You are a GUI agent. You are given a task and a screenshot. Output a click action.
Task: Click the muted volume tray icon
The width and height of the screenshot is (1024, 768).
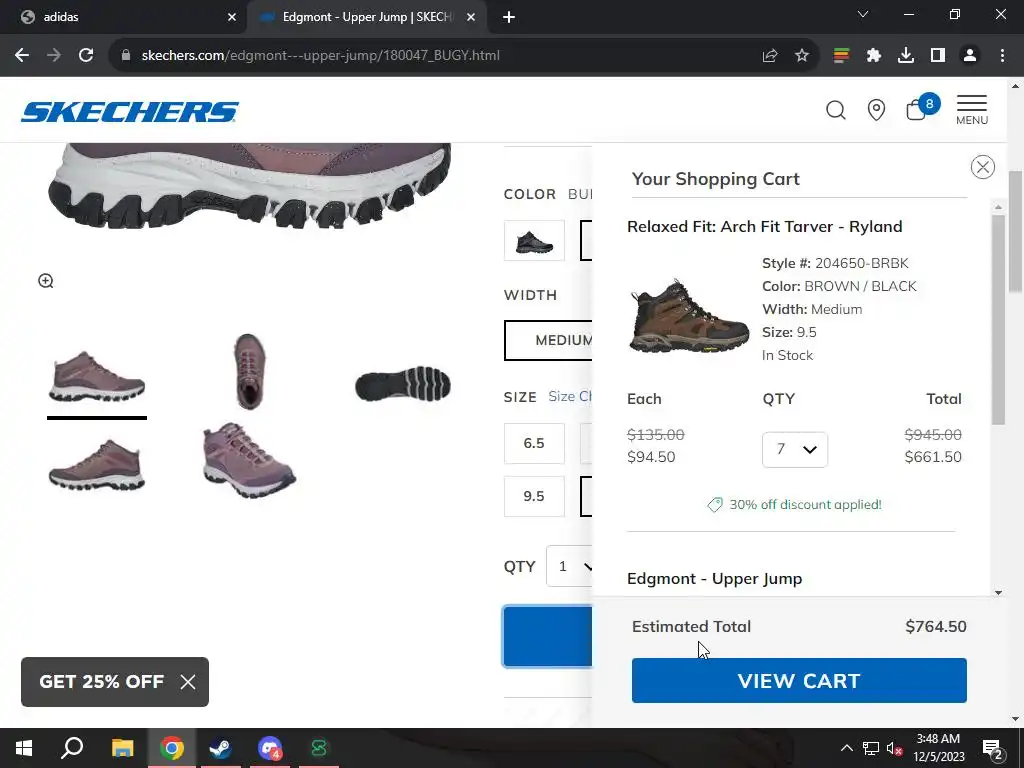[x=894, y=748]
